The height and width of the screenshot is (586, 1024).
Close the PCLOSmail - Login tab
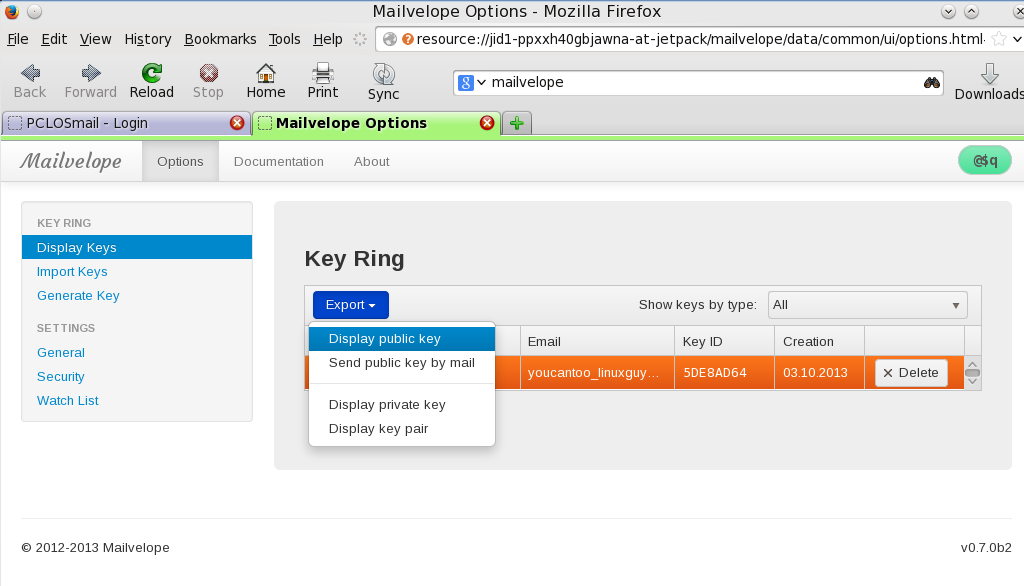[237, 123]
